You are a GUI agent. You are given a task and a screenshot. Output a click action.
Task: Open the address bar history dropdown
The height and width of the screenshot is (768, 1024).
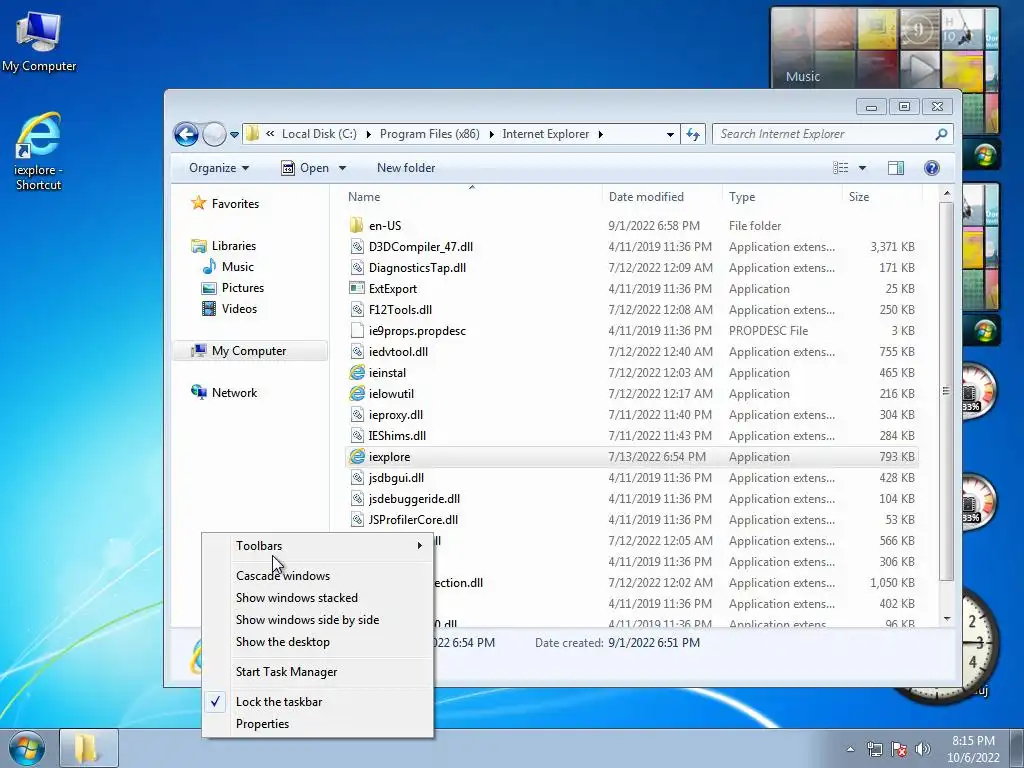click(x=670, y=135)
